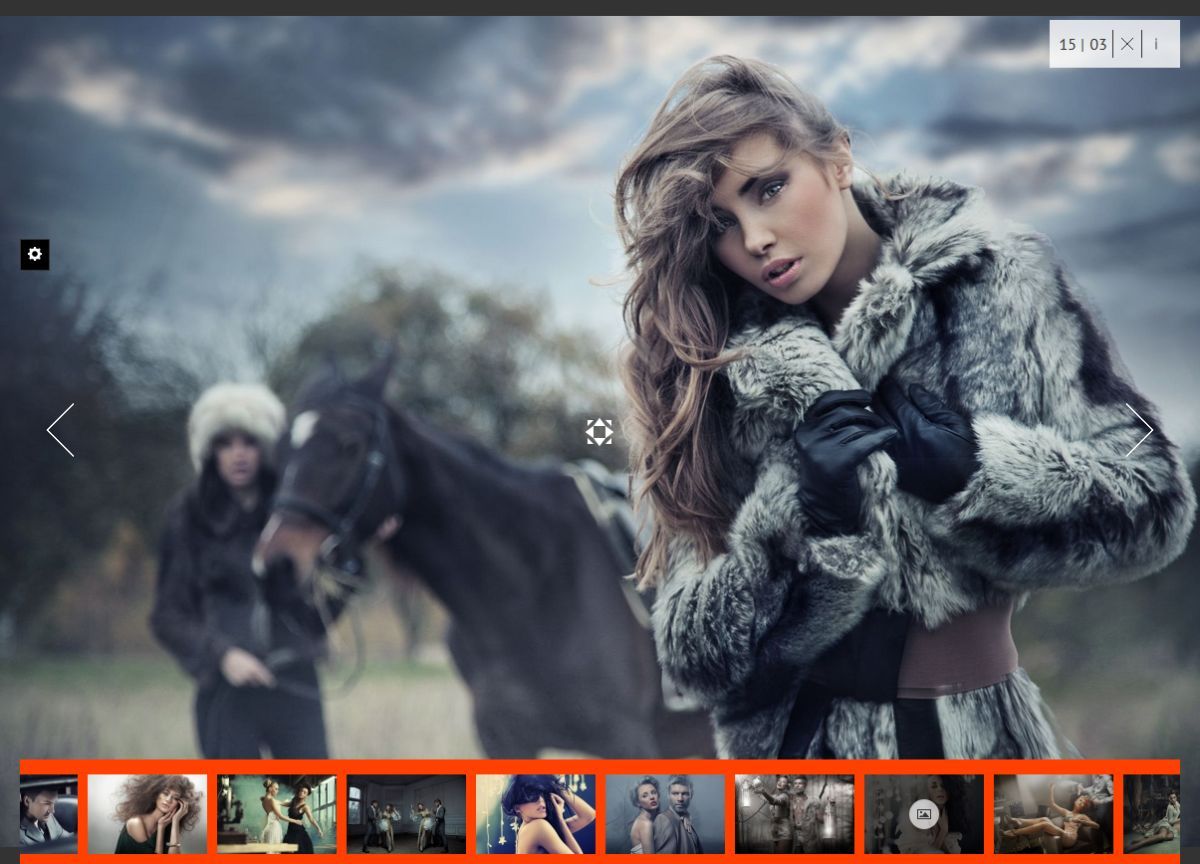The height and width of the screenshot is (864, 1200).
Task: Select the reclining woman on sofa thumbnail
Action: tap(1053, 814)
